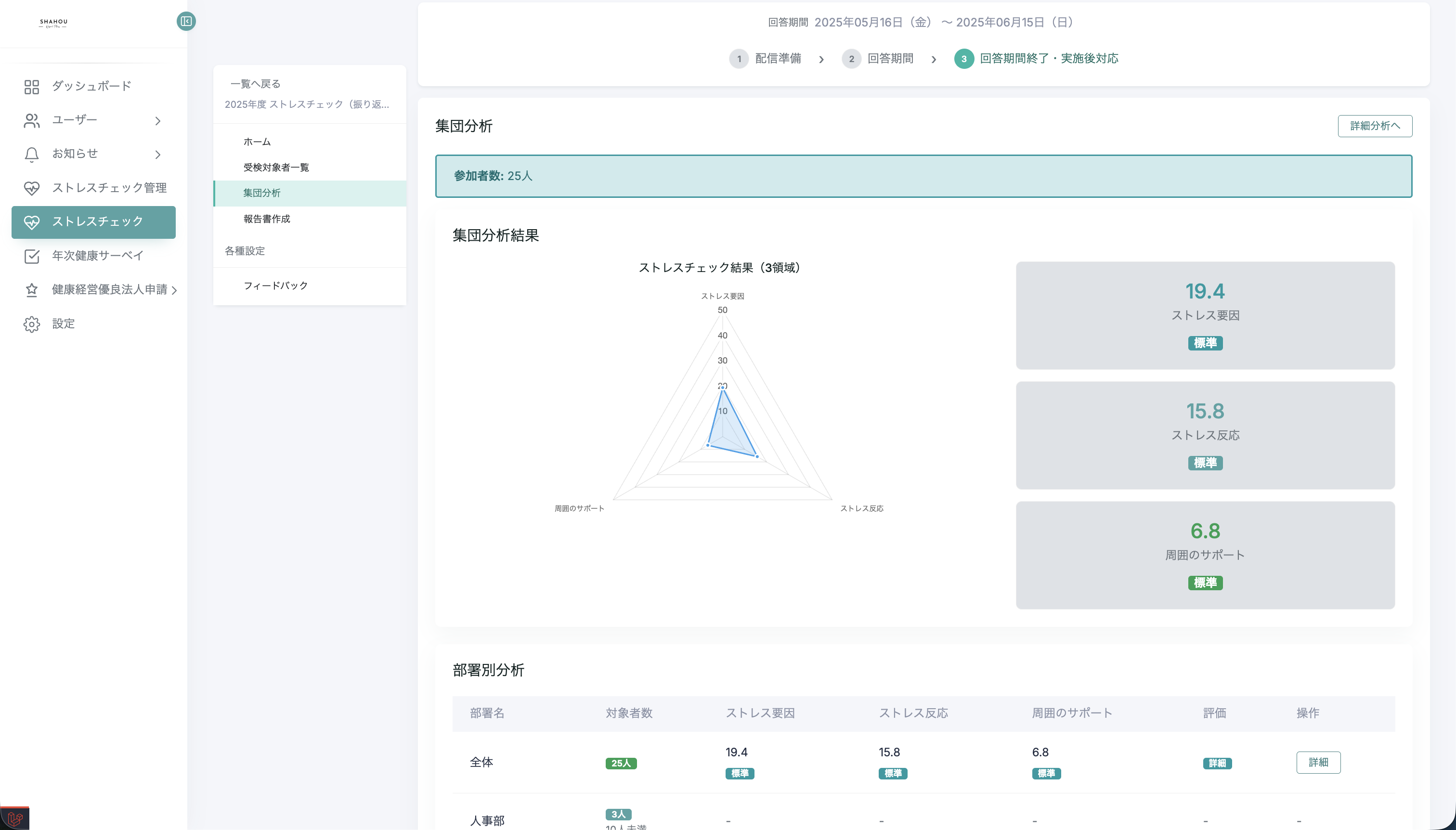1456x830 pixels.
Task: Click the 25人 badge in 全体 row
Action: (621, 763)
